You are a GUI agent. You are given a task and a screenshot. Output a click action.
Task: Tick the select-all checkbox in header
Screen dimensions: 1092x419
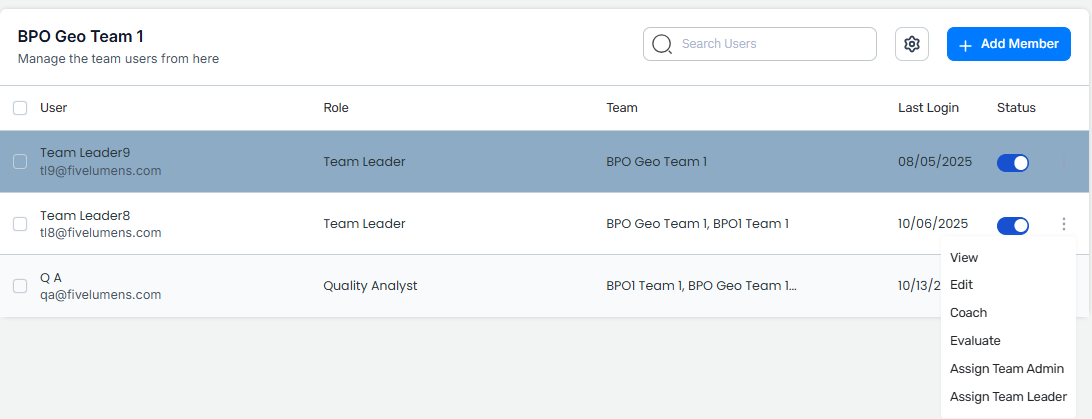[20, 108]
